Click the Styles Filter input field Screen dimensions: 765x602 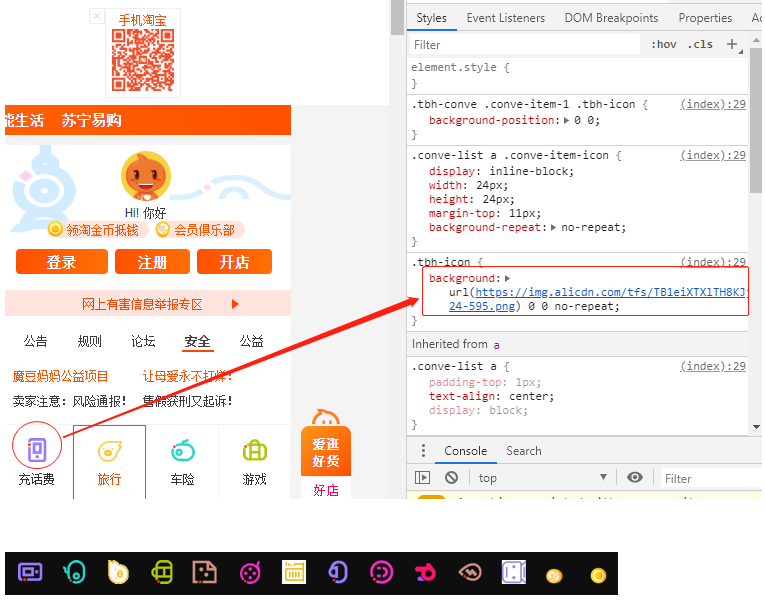coord(525,44)
